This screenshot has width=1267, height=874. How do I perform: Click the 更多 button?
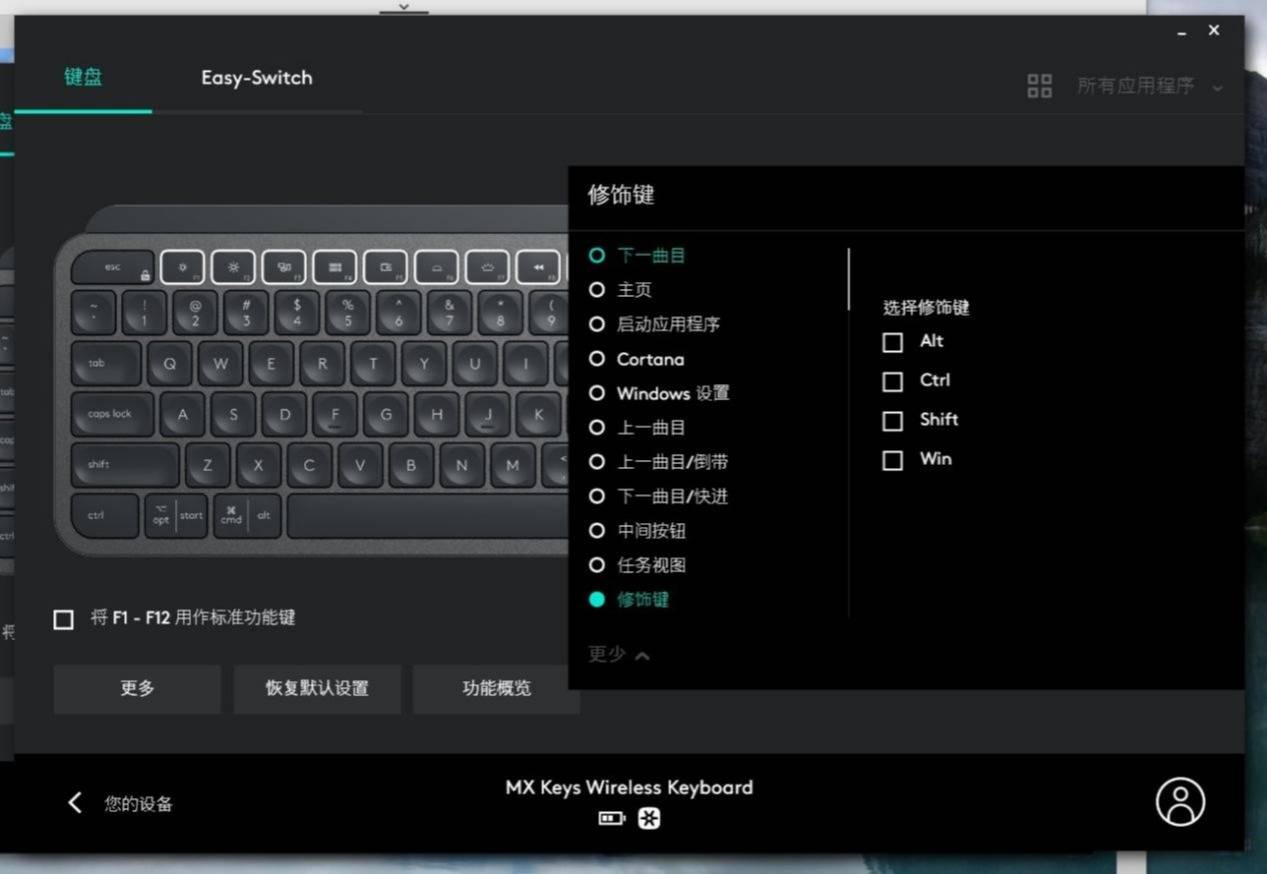(137, 688)
